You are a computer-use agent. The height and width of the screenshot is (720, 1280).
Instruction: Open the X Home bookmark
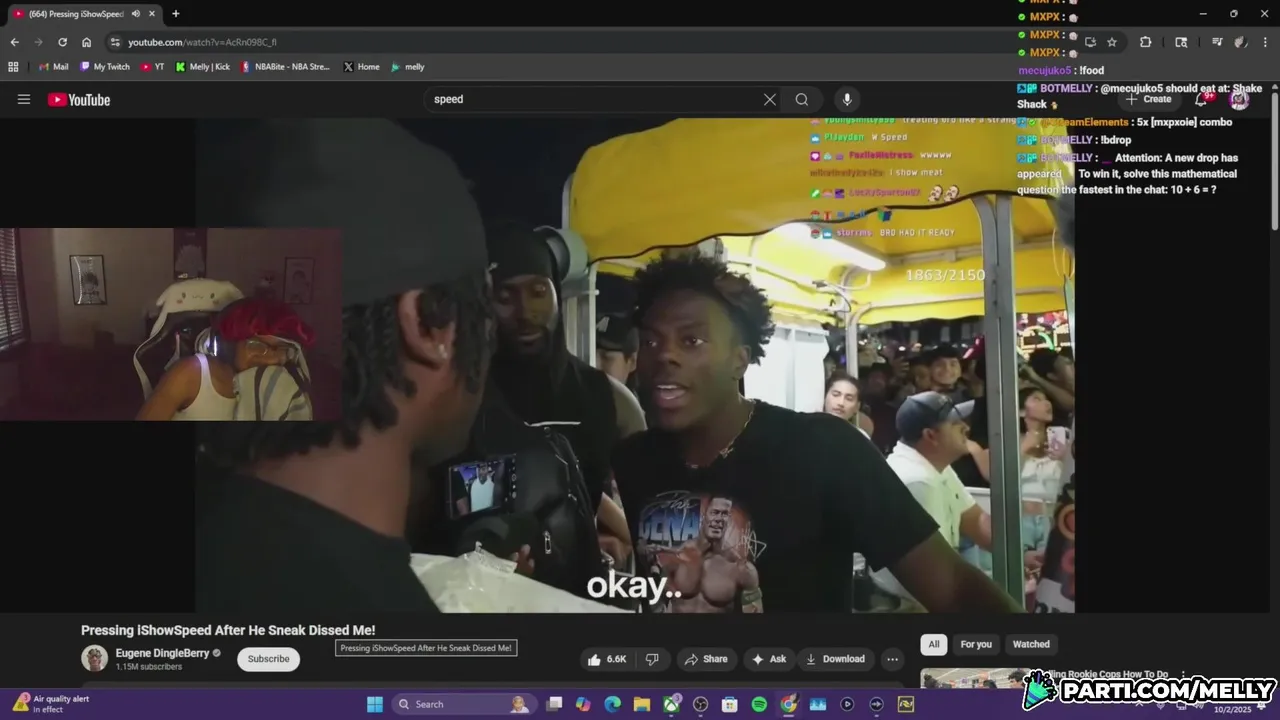tap(361, 67)
